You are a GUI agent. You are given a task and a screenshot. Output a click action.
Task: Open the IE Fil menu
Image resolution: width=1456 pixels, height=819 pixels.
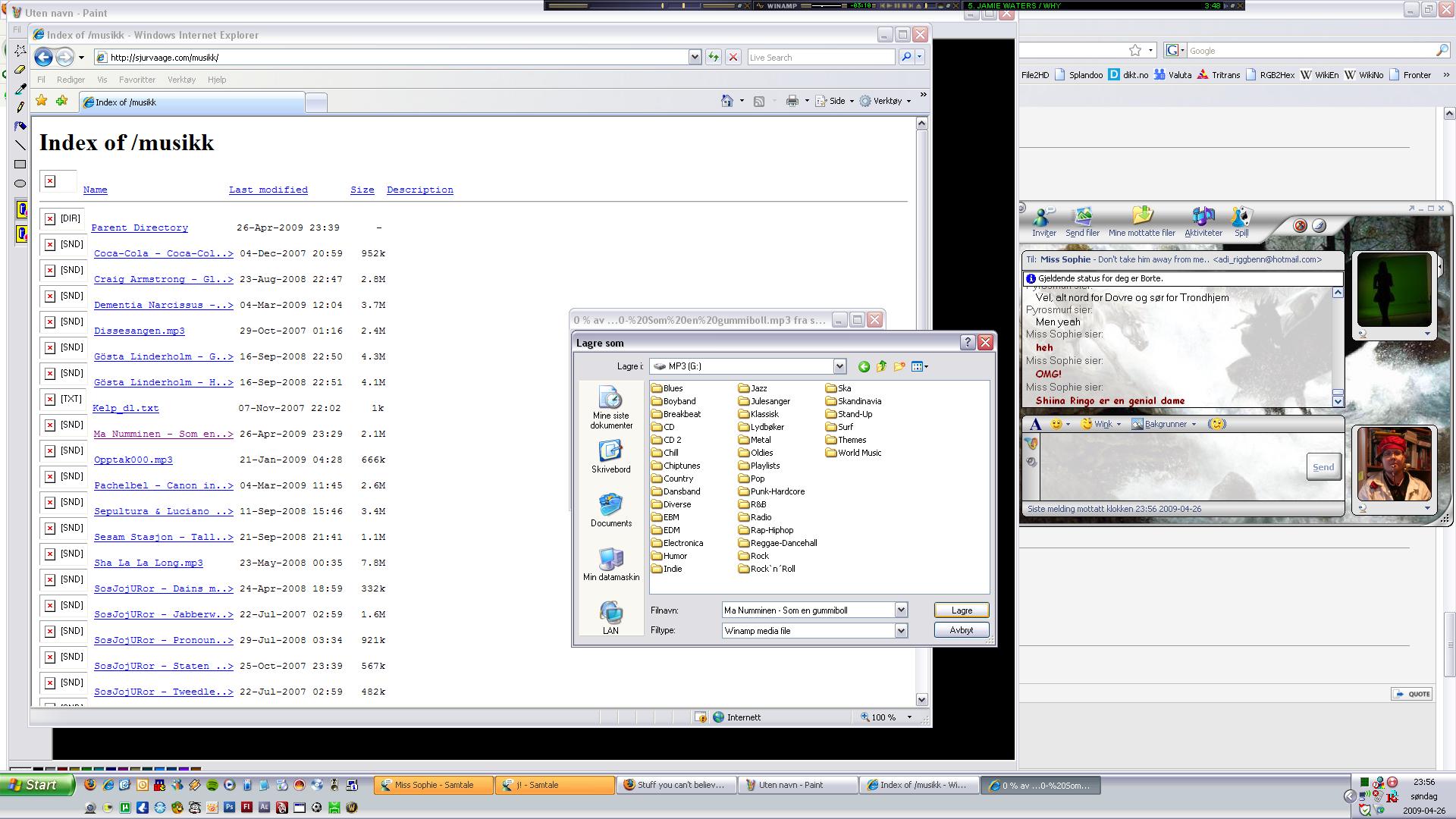pos(41,79)
